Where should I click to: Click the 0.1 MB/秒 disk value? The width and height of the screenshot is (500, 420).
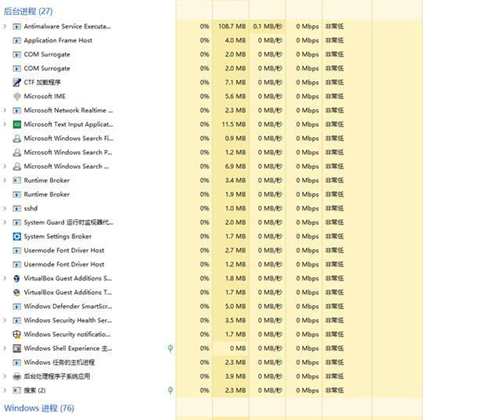tap(268, 26)
